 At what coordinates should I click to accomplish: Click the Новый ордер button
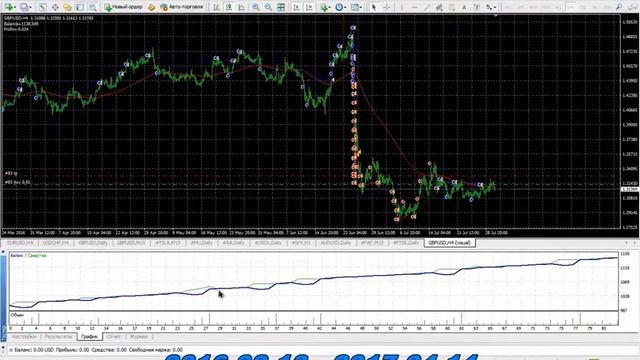pyautogui.click(x=123, y=7)
